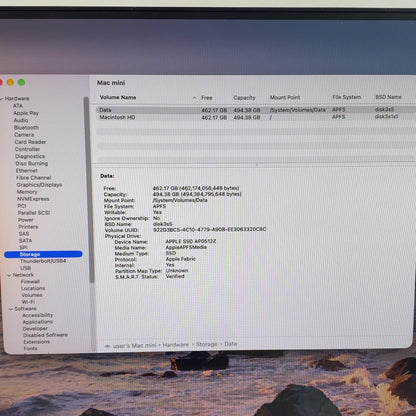Click the pane divider between table and details
This screenshot has height=416, width=416.
click(x=257, y=164)
